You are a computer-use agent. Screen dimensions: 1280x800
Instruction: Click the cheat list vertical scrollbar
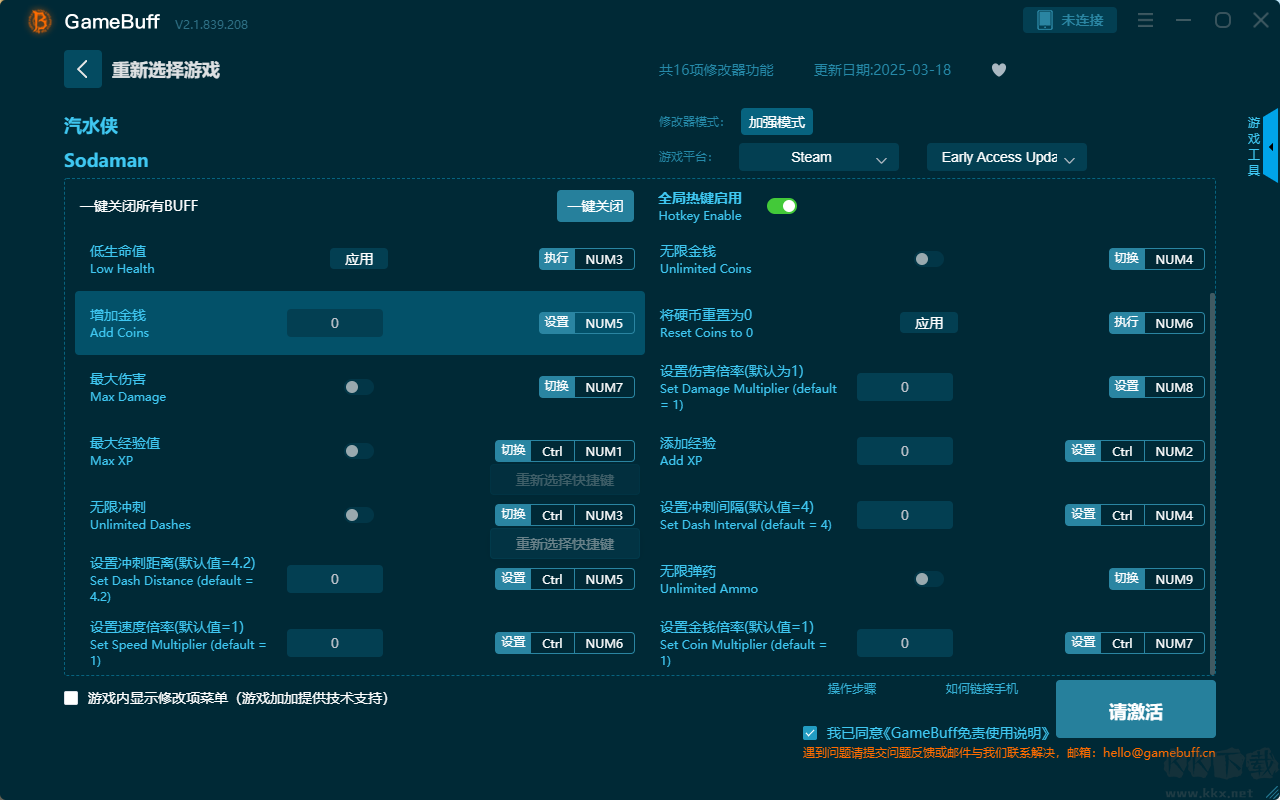tap(1213, 483)
